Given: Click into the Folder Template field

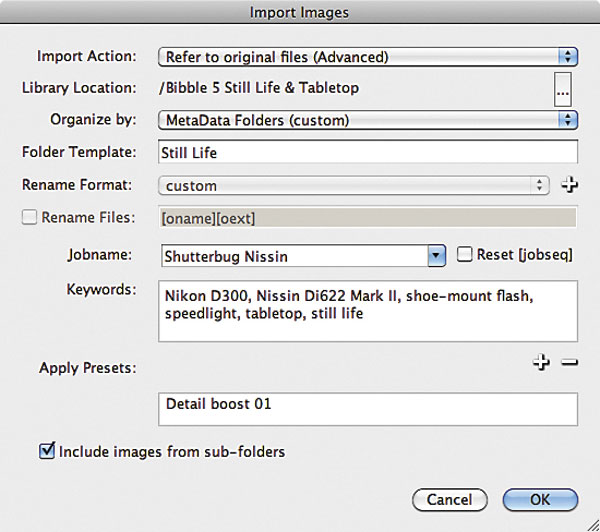Looking at the screenshot, I should pyautogui.click(x=368, y=152).
